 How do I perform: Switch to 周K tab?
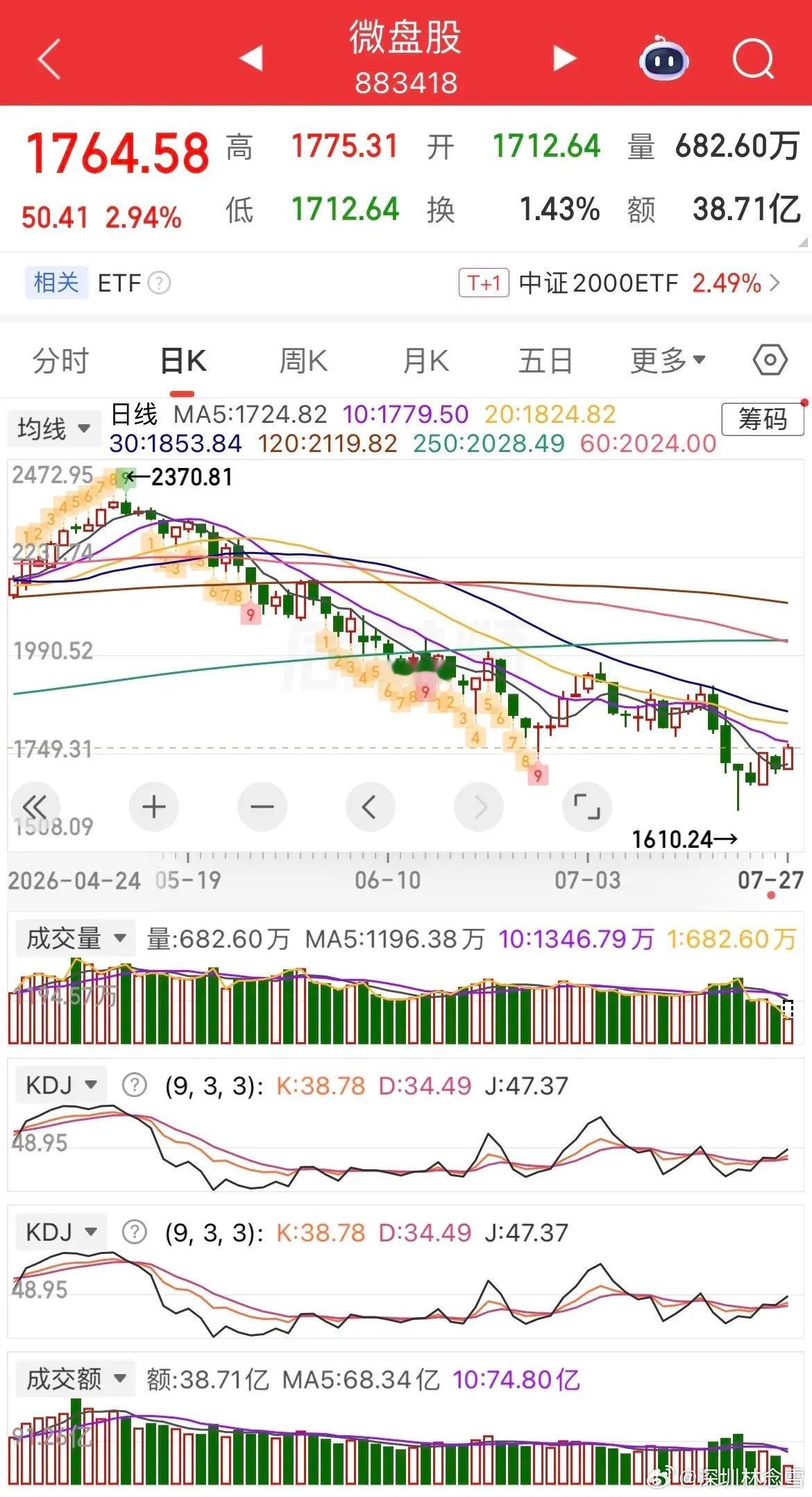tap(303, 361)
